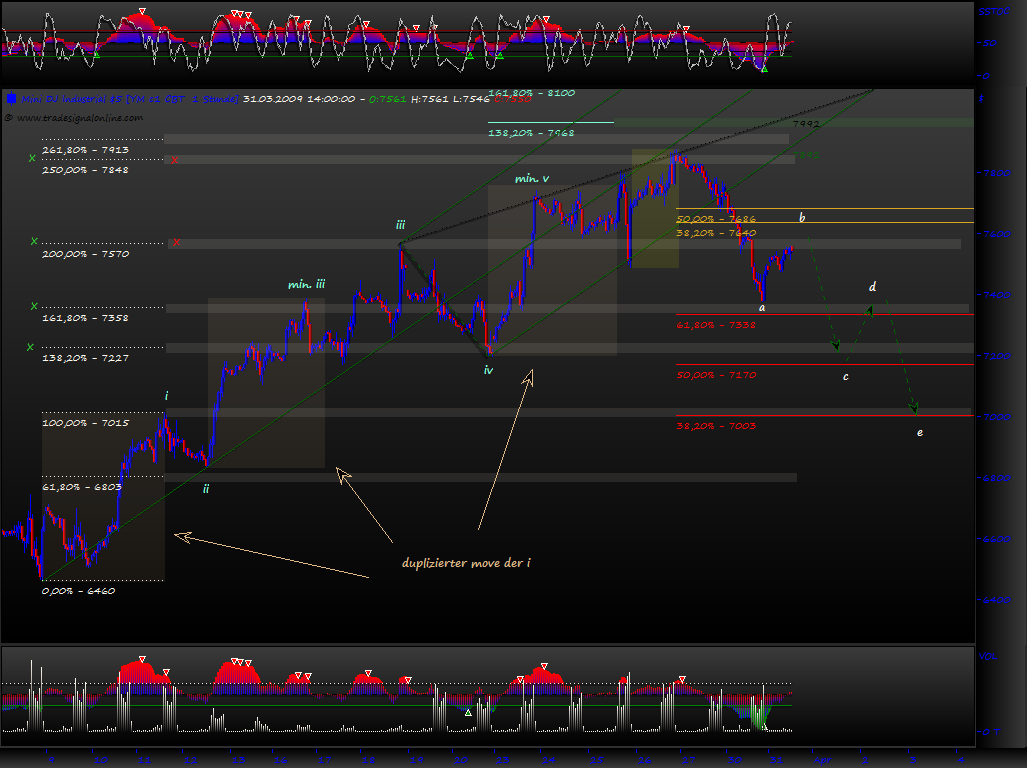Click the 161,80% - 7358 Fibonacci label
1027x768 pixels.
(x=85, y=318)
